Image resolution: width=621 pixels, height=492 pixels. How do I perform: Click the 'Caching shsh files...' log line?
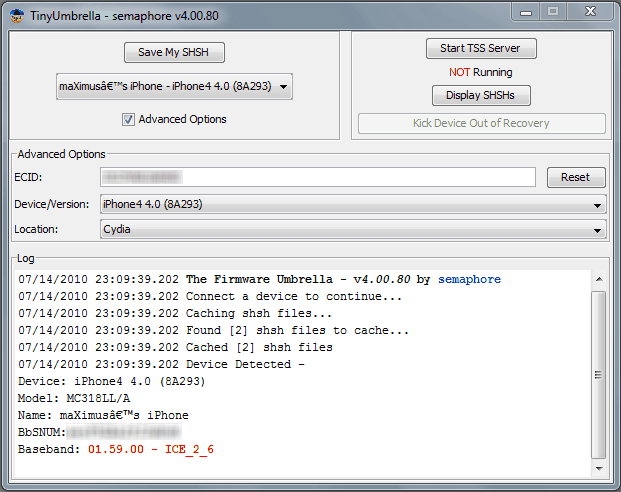[175, 313]
